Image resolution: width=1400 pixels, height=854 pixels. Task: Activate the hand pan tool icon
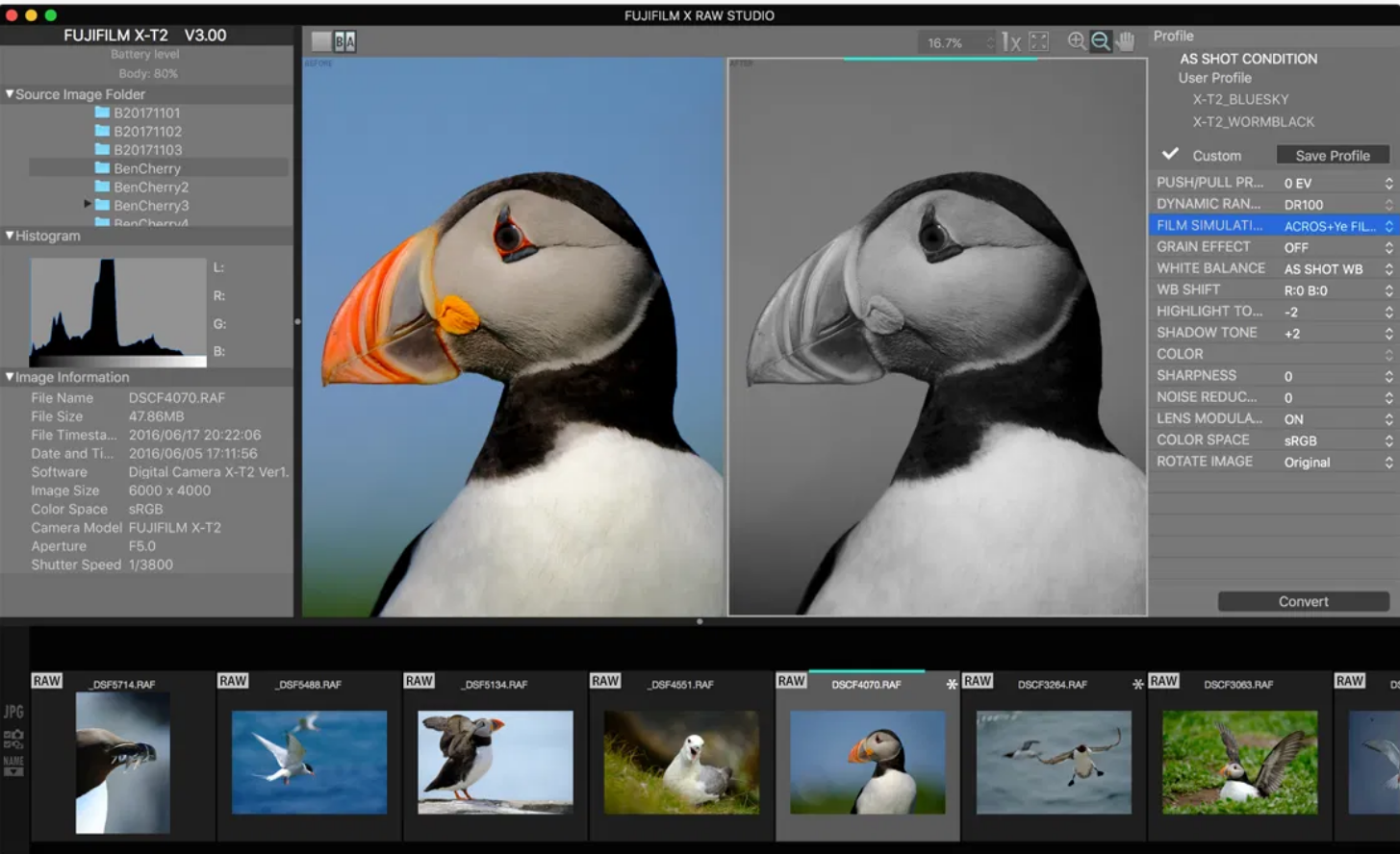1125,41
